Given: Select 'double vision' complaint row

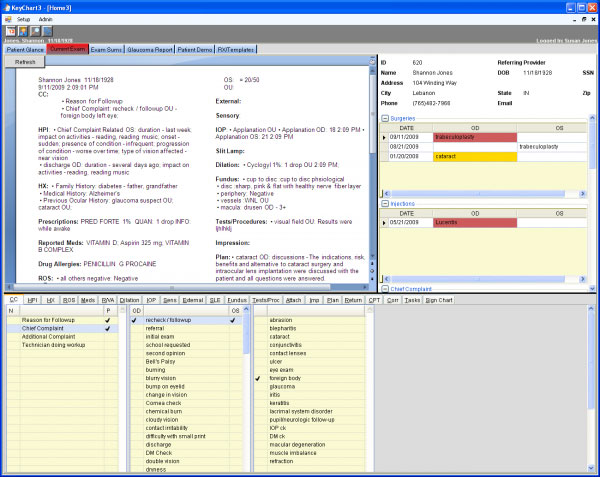Looking at the screenshot, I should [186, 461].
